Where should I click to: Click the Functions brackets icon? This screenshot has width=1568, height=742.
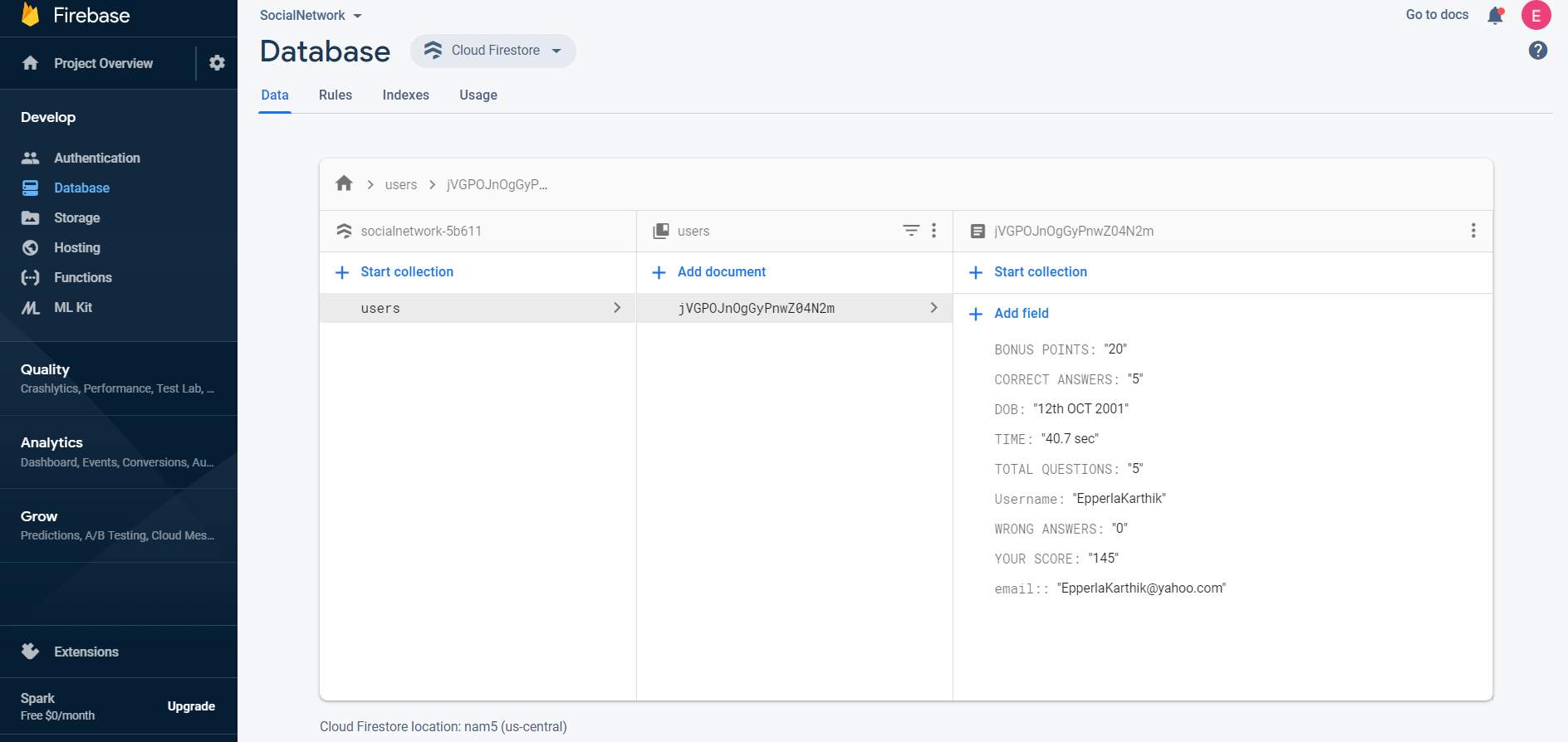31,277
